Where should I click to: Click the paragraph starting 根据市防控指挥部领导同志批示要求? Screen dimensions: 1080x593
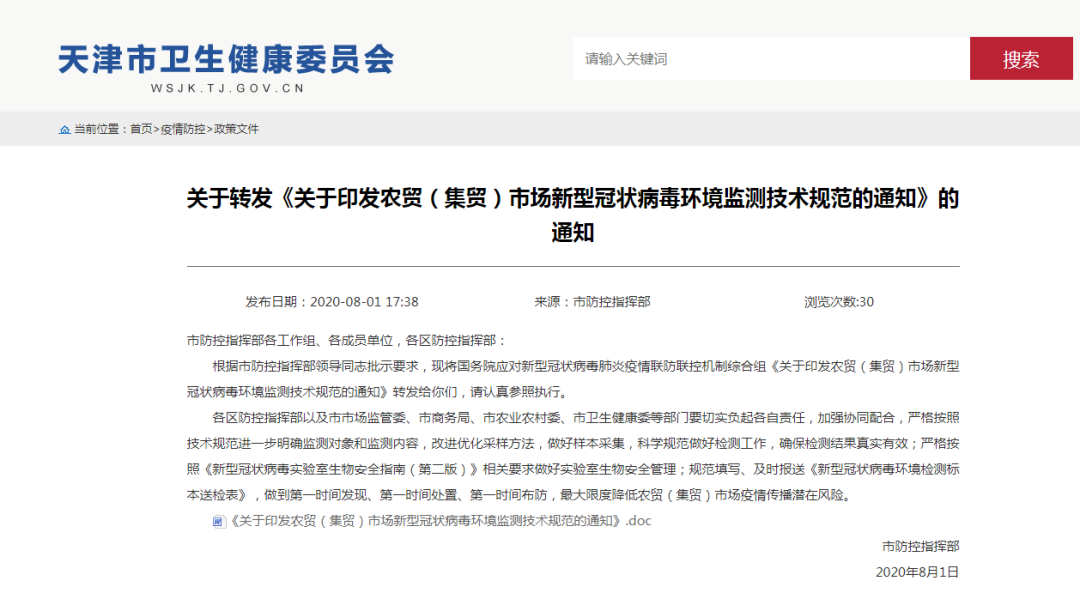pos(572,378)
